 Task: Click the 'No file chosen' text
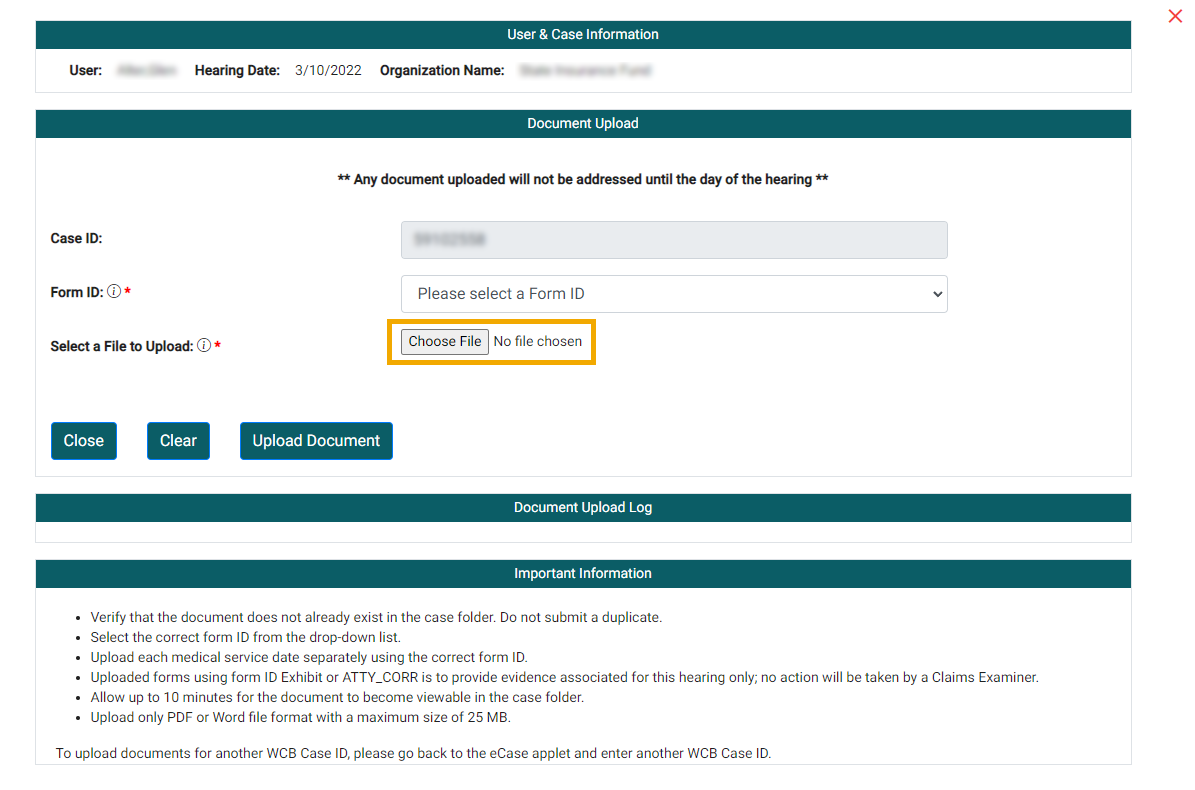coord(538,342)
